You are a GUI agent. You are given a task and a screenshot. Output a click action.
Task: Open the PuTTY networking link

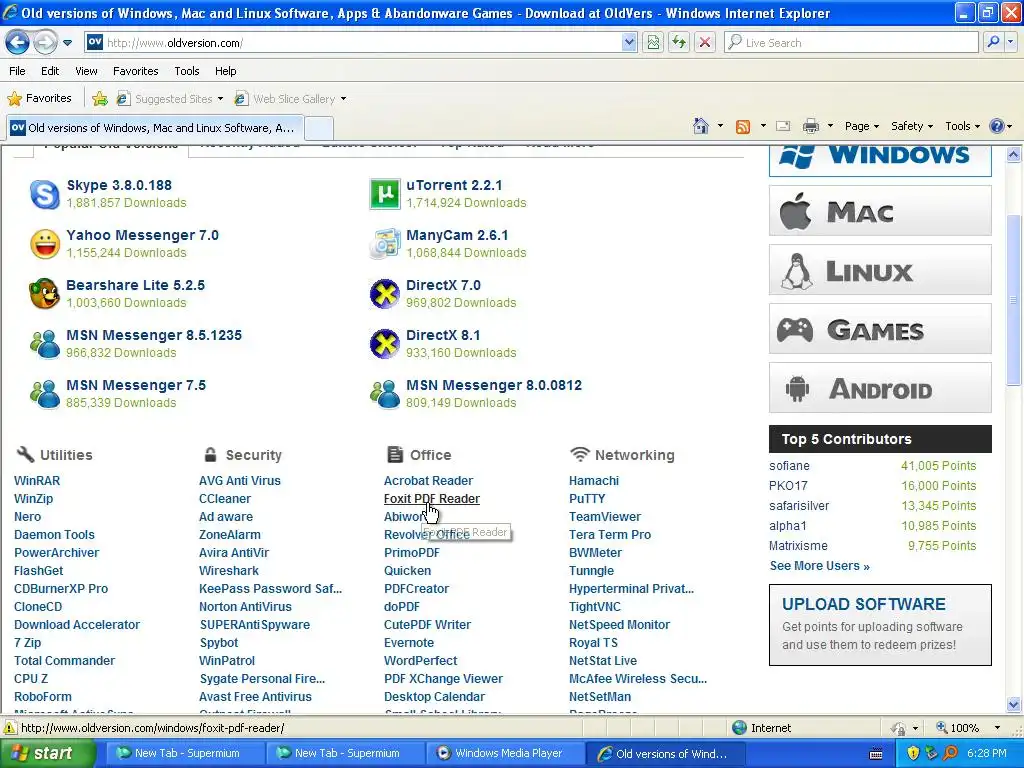coord(587,499)
